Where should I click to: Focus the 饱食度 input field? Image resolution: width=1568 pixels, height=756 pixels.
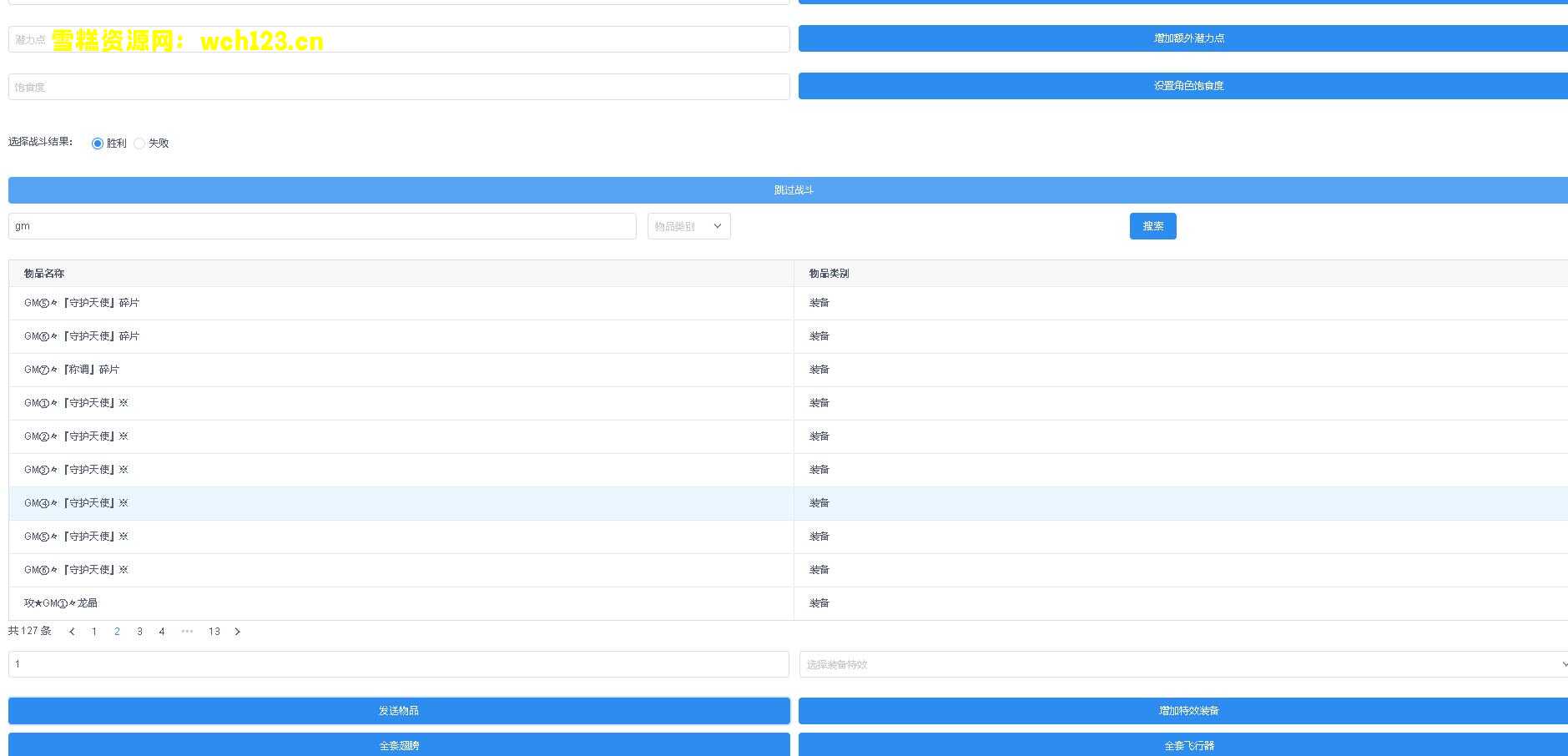[399, 87]
